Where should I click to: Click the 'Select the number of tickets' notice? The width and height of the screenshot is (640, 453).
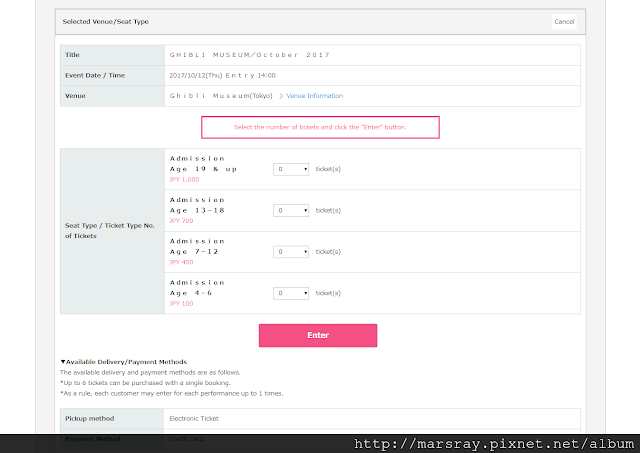(320, 127)
